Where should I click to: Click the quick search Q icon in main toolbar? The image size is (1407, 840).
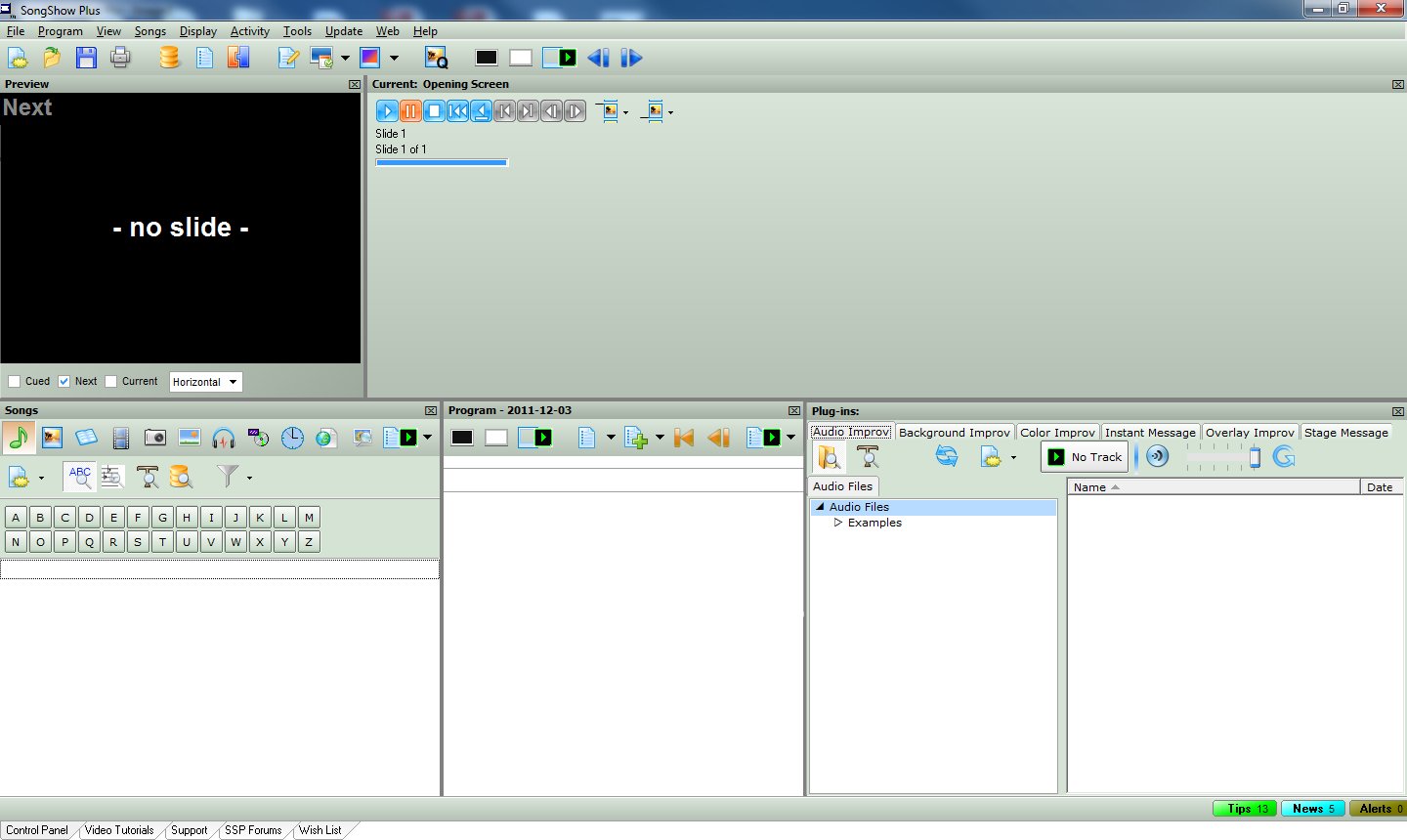[x=436, y=58]
